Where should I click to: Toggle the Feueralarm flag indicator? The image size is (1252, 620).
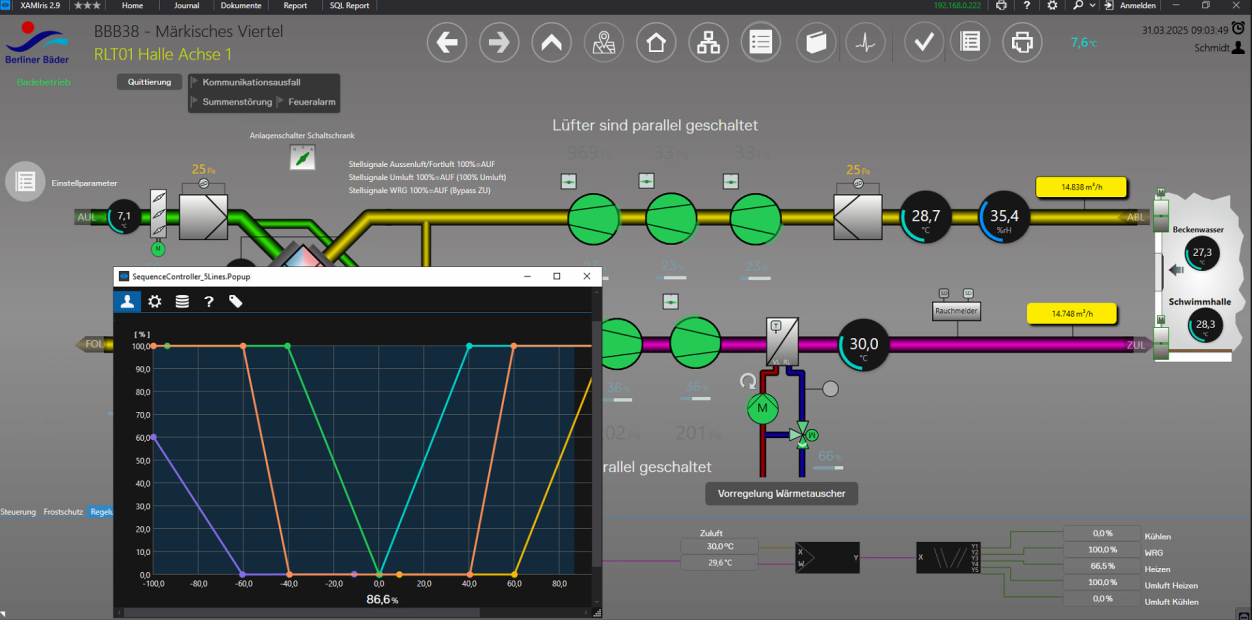click(x=281, y=102)
